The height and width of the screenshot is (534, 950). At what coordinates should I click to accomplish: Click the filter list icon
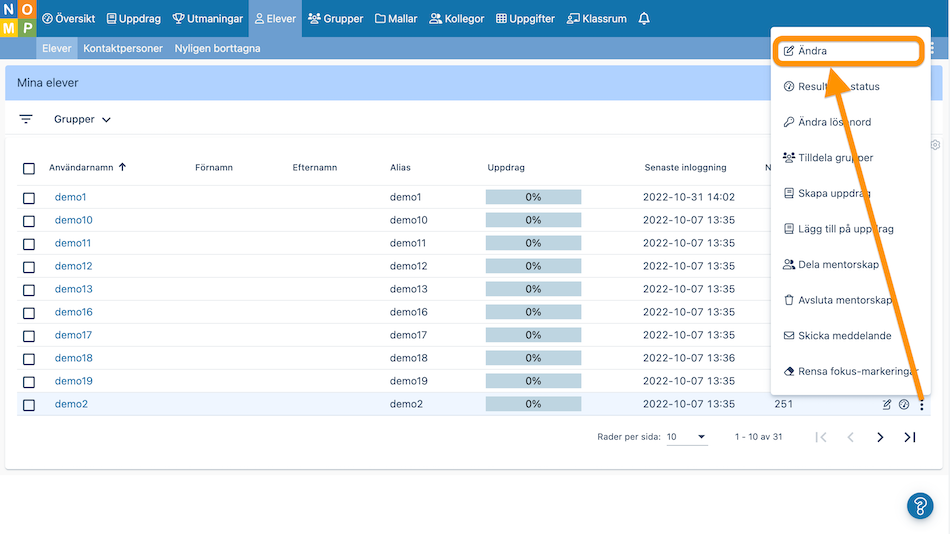[25, 119]
